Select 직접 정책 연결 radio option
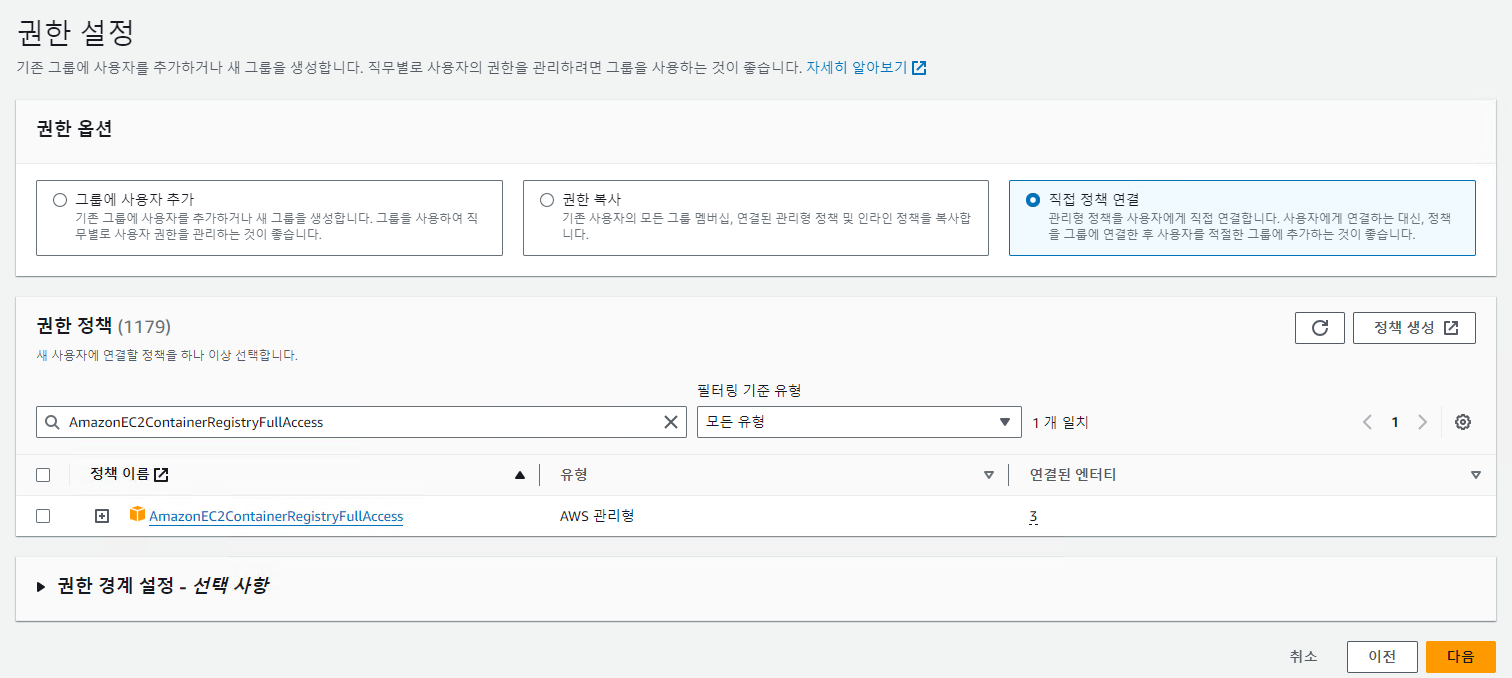 [1033, 200]
